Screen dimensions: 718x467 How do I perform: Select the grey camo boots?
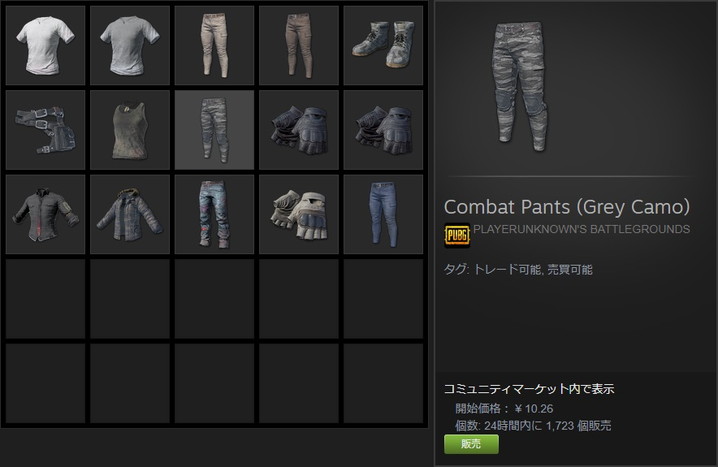click(x=383, y=45)
